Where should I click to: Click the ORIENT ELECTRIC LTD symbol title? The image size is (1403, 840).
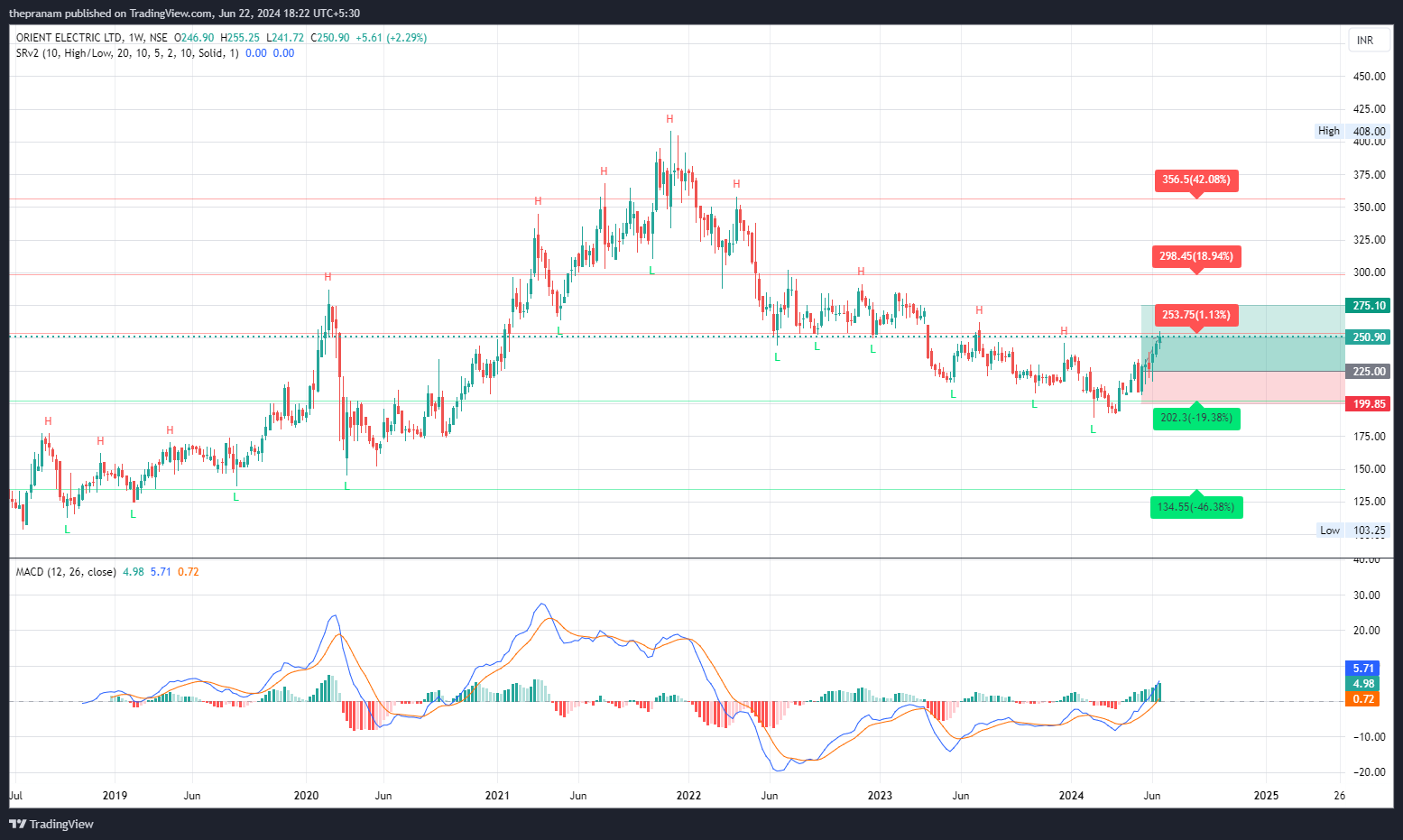pos(69,38)
